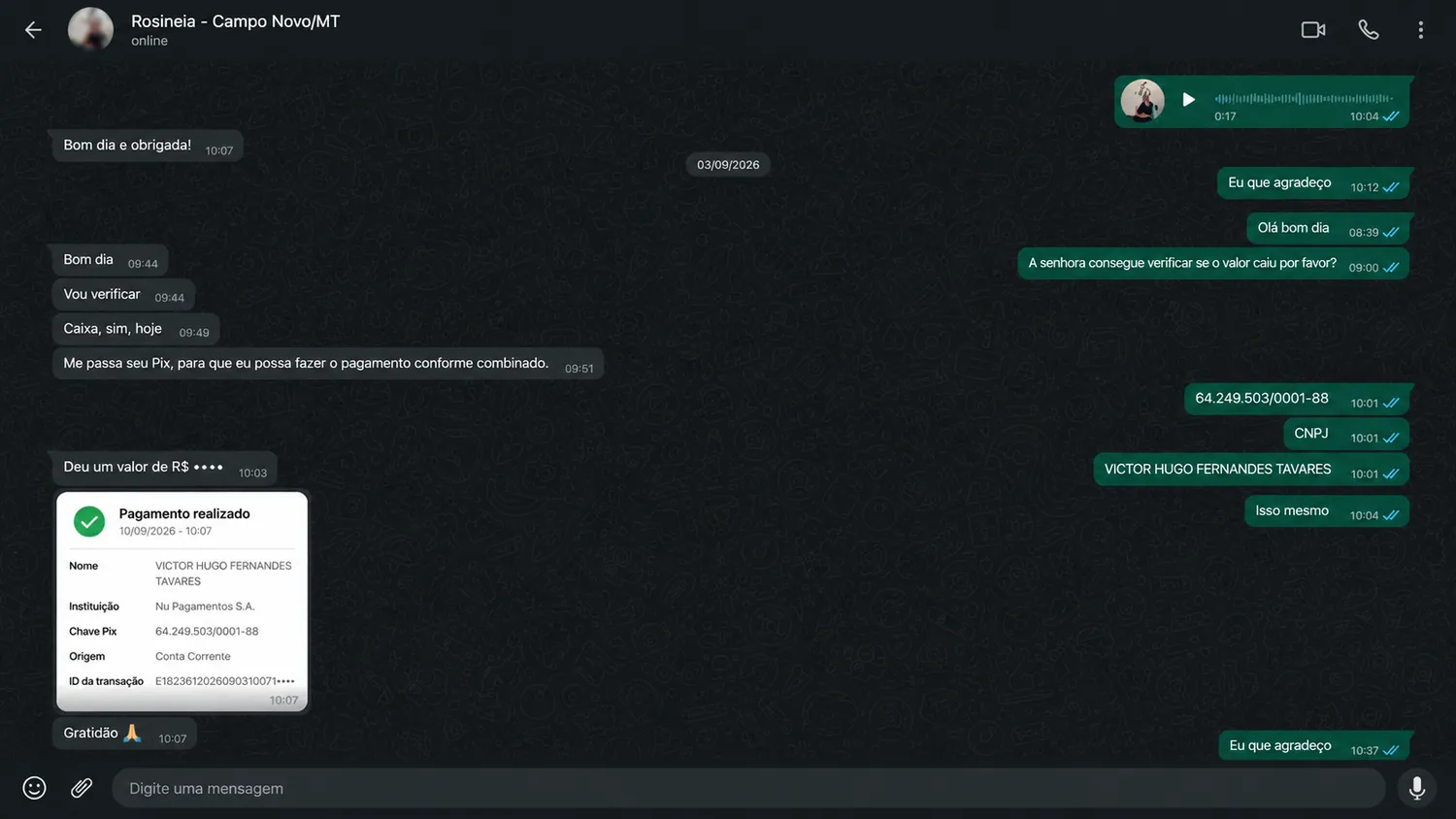Viewport: 1456px width, 819px height.
Task: Open the 'Pagamento realizado' receipt image
Action: 182,602
